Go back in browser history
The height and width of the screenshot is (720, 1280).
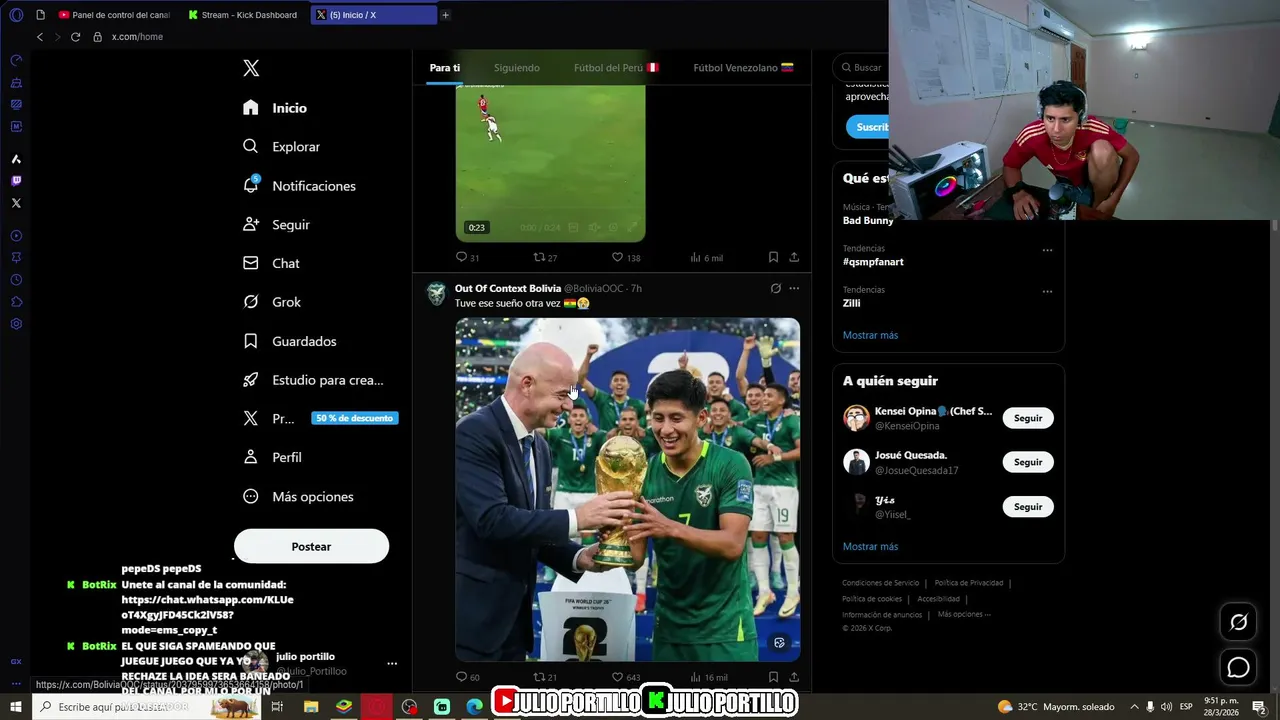pyautogui.click(x=40, y=37)
